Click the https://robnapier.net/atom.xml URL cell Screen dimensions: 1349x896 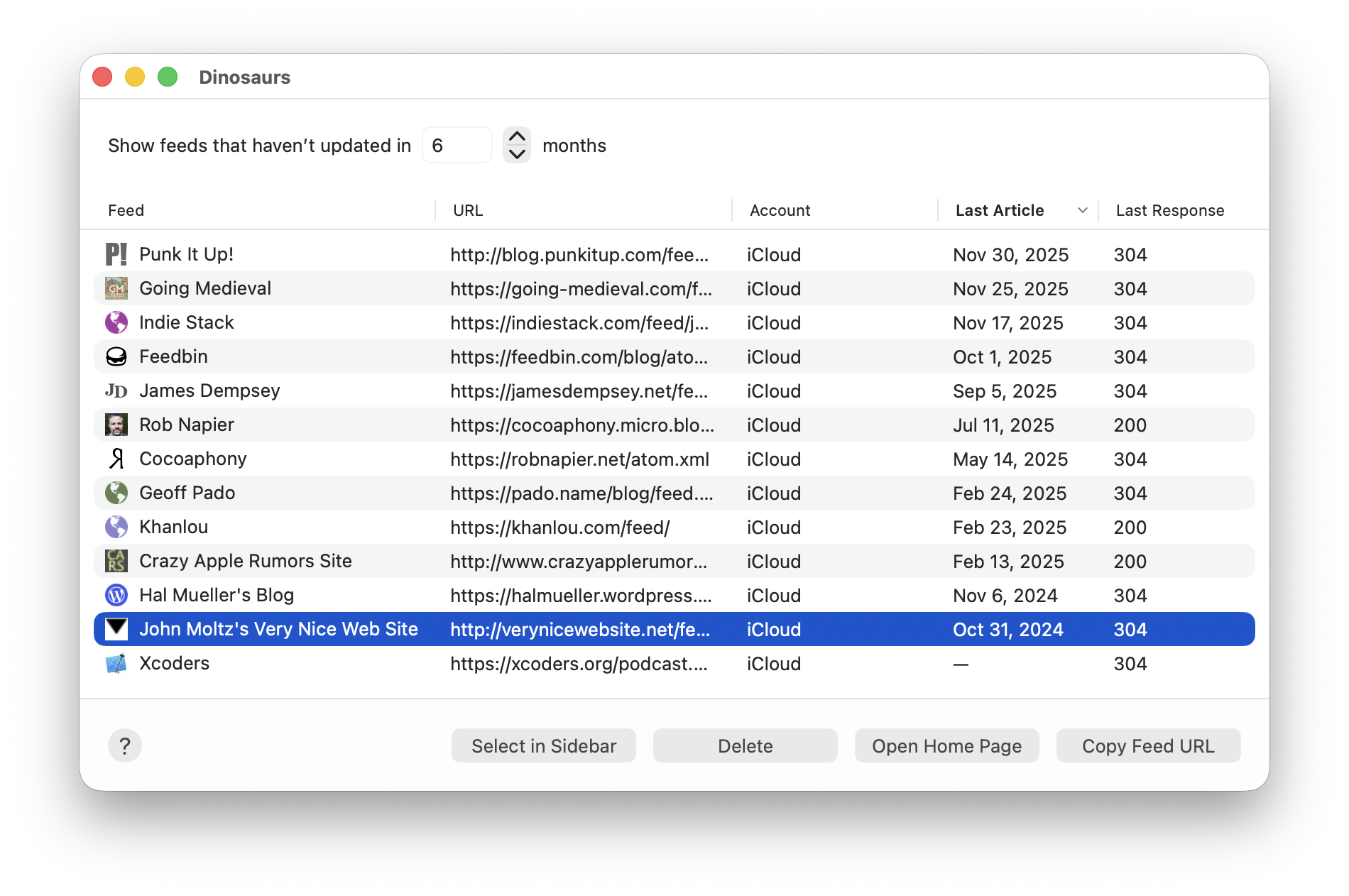click(x=580, y=459)
